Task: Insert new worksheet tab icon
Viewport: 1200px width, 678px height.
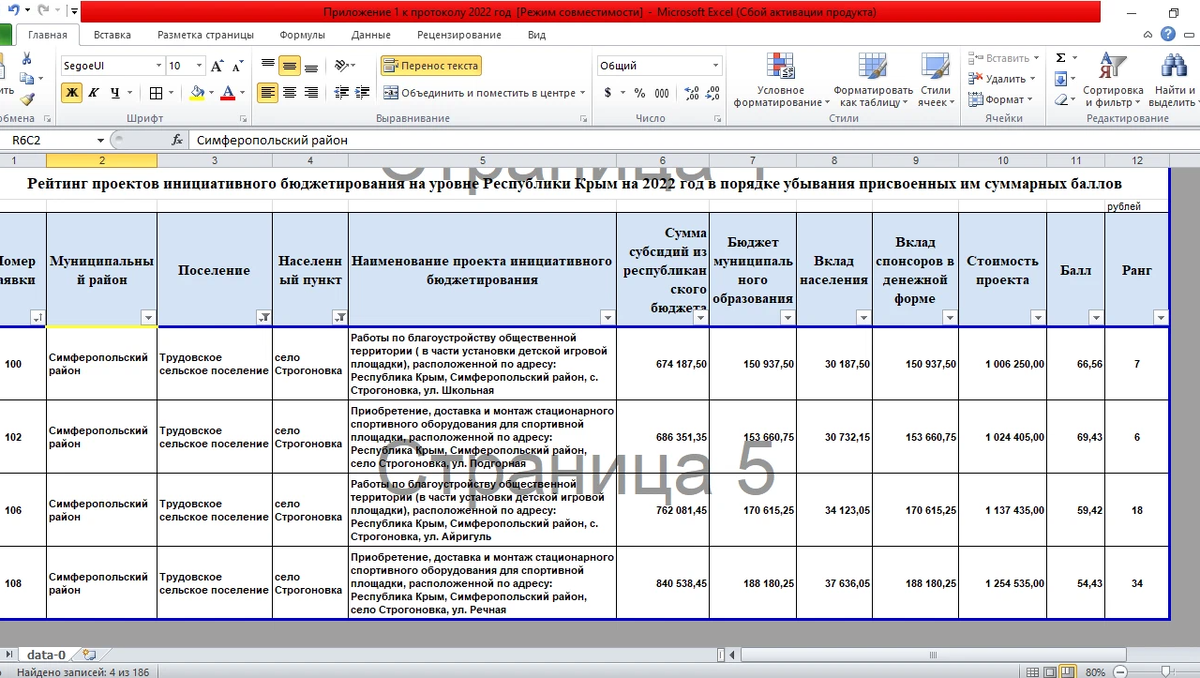Action: [89, 655]
